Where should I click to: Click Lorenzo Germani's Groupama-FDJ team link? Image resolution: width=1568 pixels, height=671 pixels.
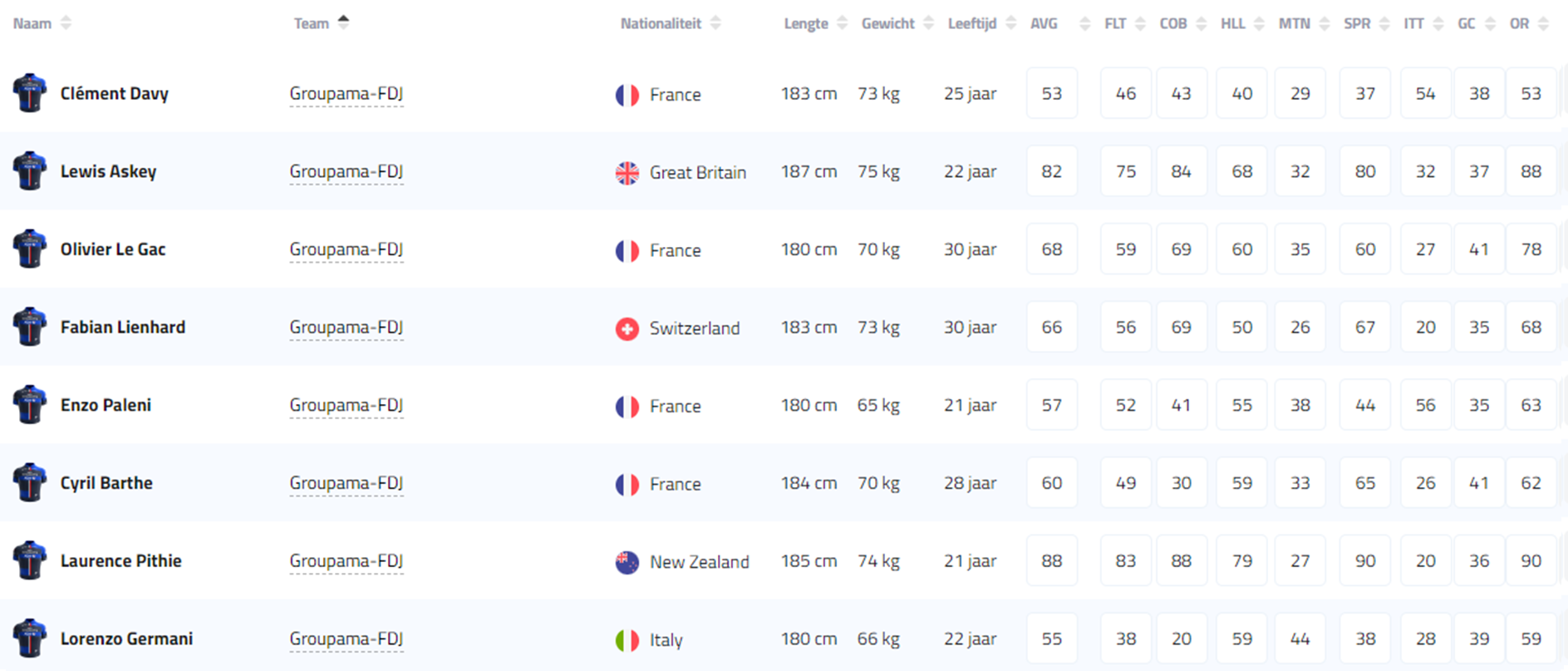pos(347,639)
